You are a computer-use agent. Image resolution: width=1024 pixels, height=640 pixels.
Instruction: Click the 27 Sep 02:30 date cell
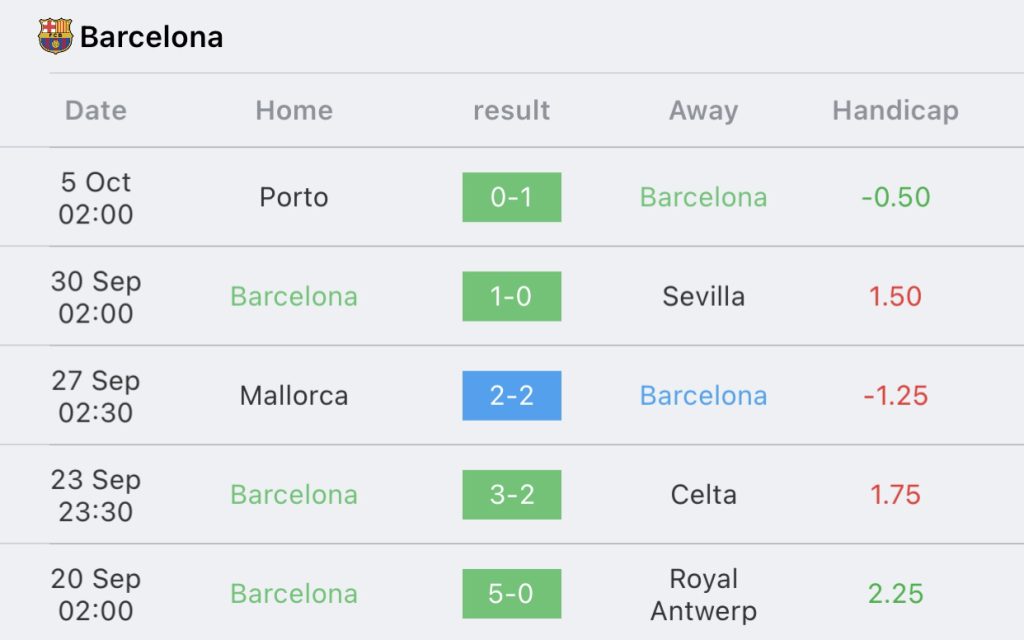tap(96, 396)
